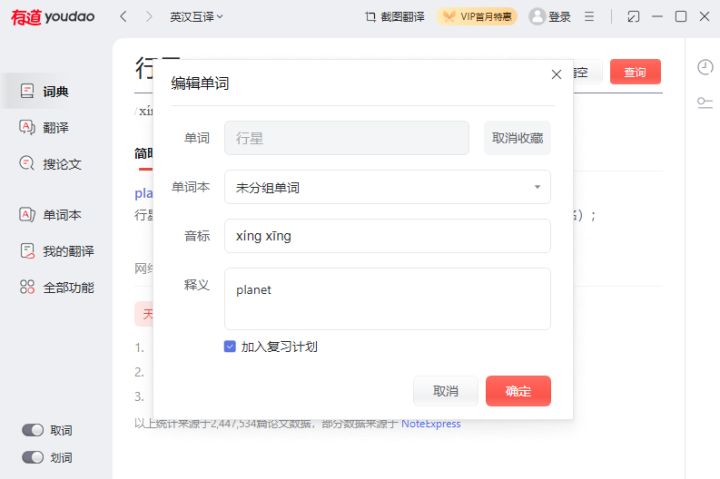Click the 释义 text field

(x=387, y=298)
